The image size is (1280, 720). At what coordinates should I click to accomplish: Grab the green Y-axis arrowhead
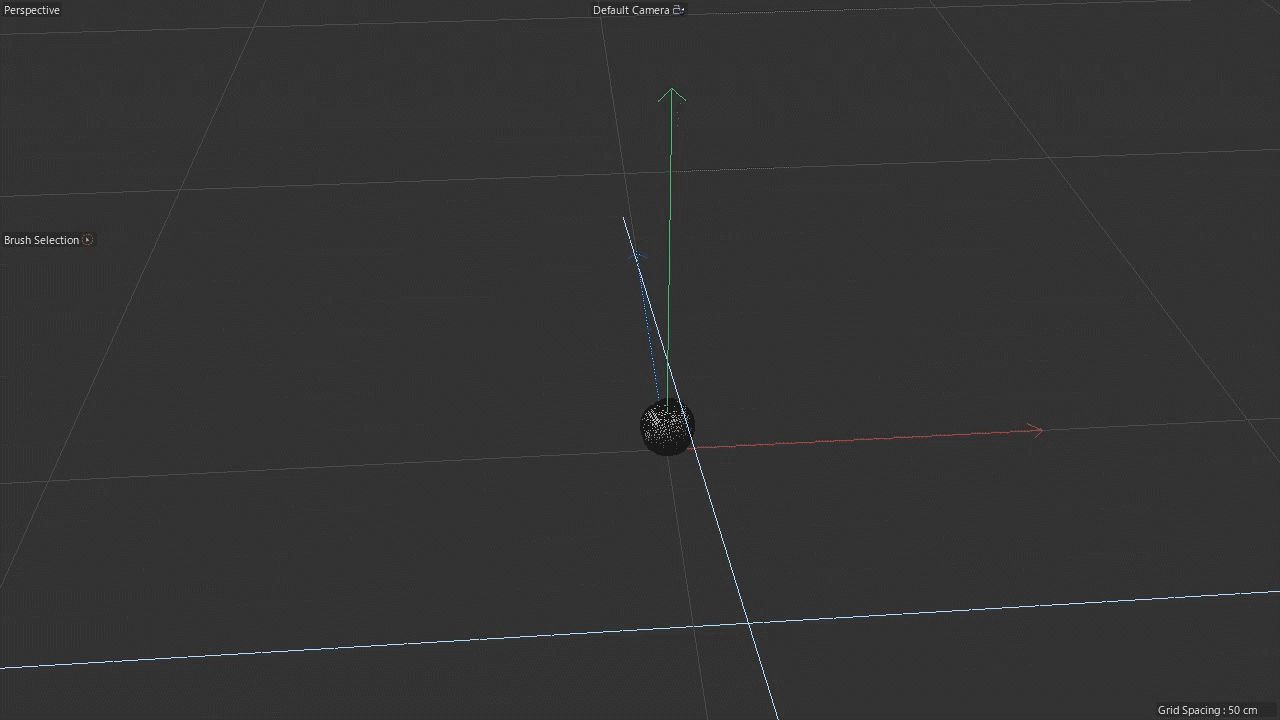[672, 95]
